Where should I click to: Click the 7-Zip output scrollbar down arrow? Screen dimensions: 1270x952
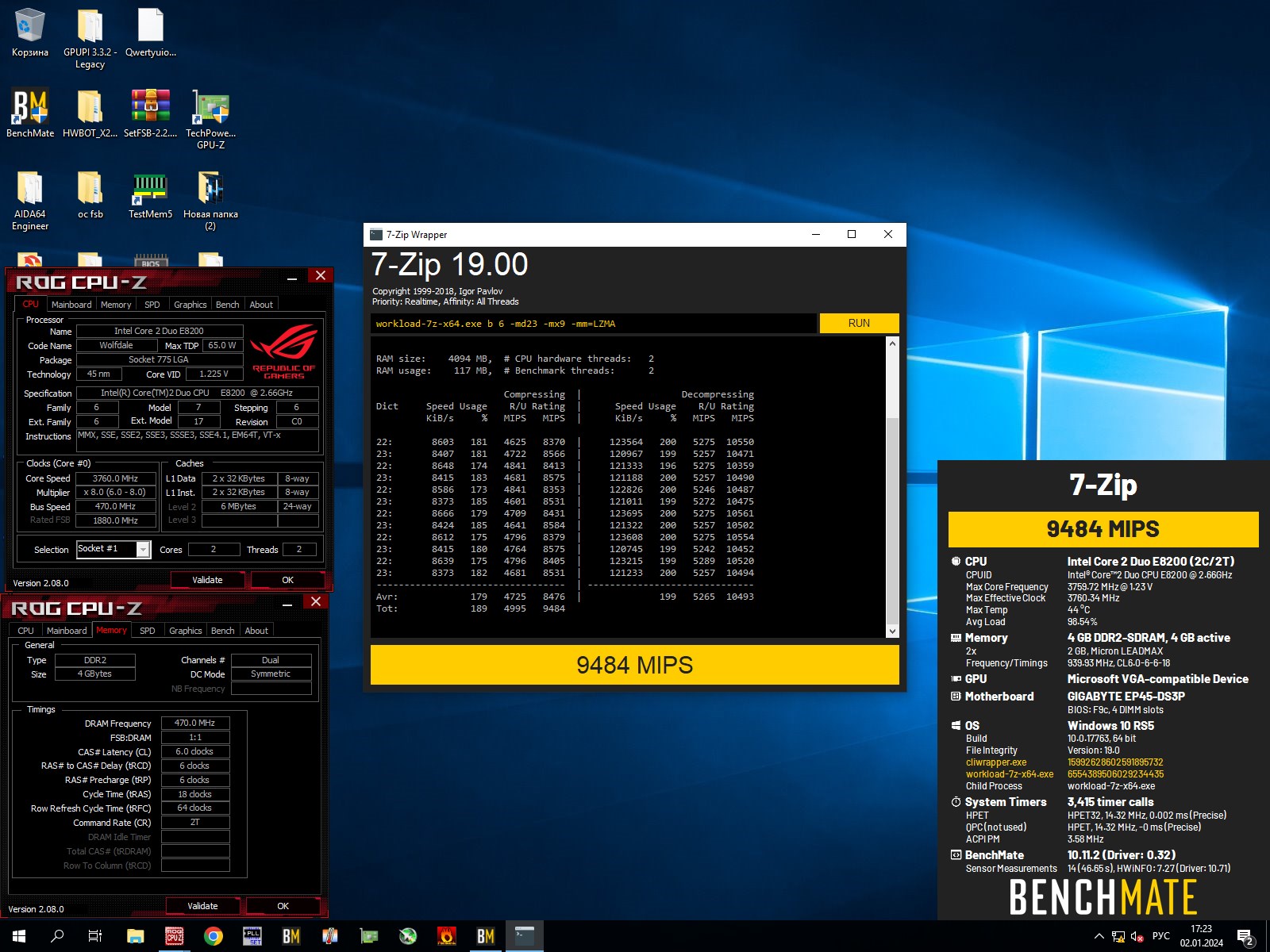click(x=892, y=631)
